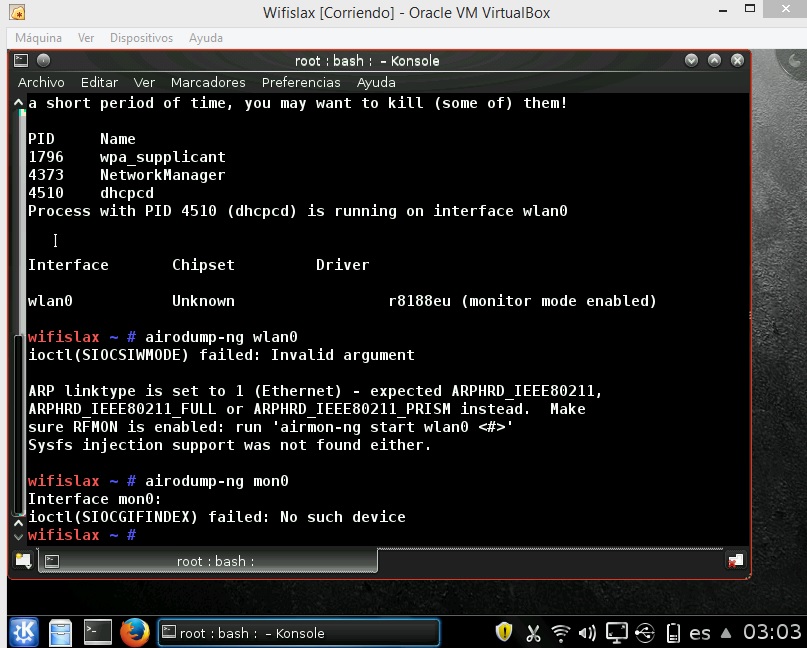
Task: Open the Wi-Fi network tray icon
Action: tap(560, 633)
